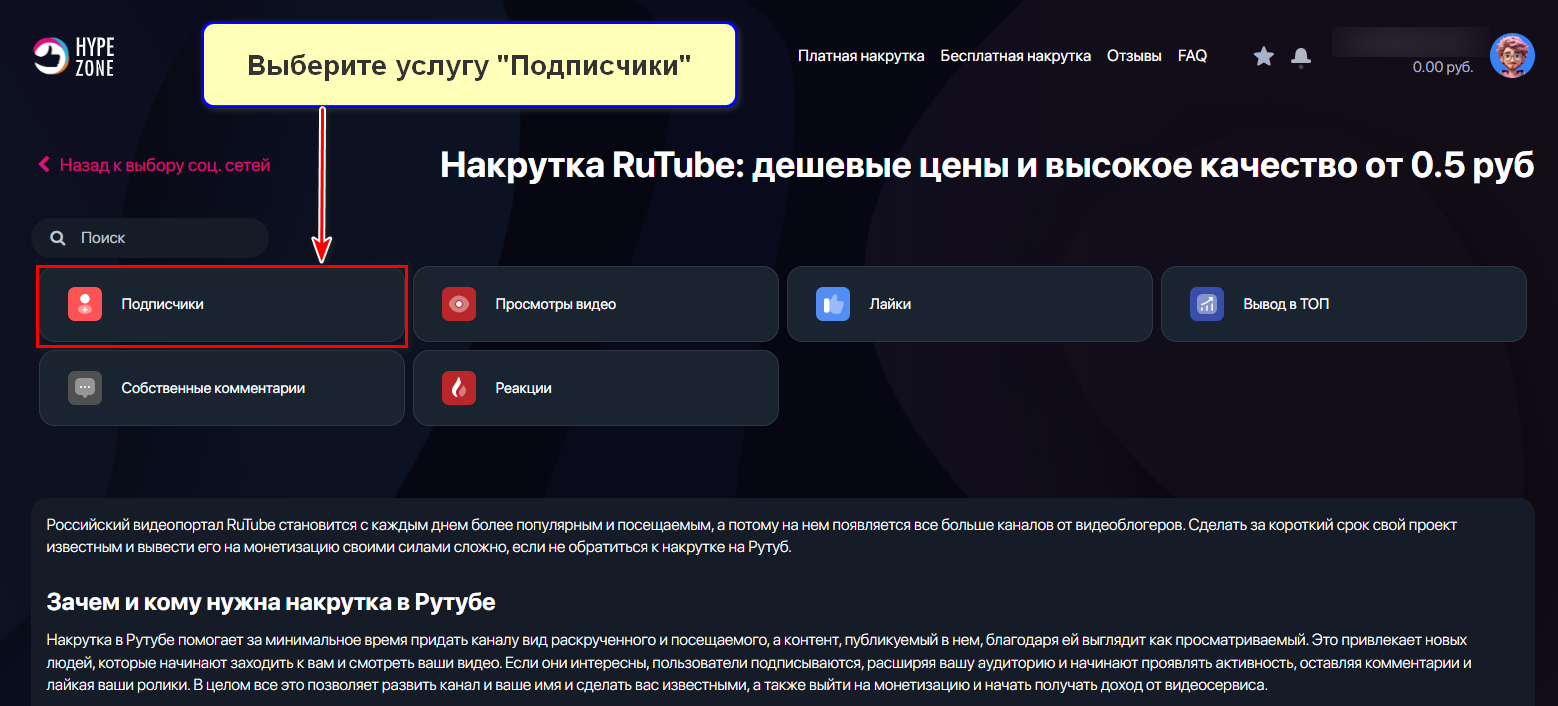
Task: Focus the Поиск search field
Action: click(150, 238)
